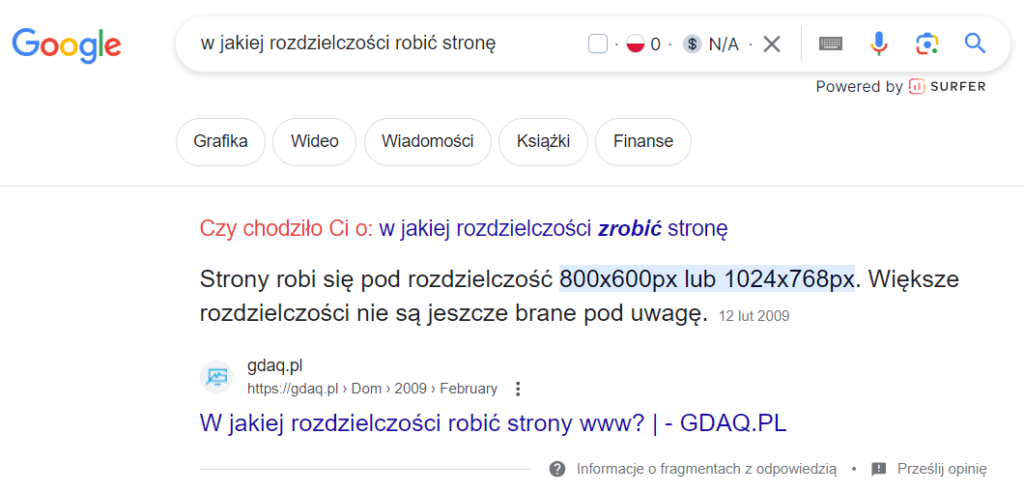Click the Google logo
Image resolution: width=1024 pixels, height=493 pixels.
pos(66,44)
